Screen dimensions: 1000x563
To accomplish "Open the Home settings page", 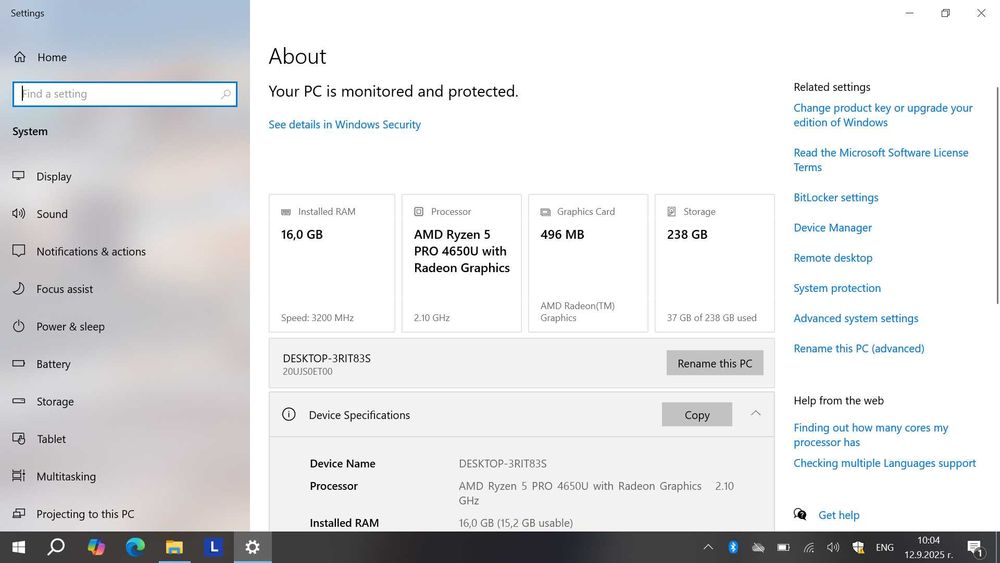I will tap(40, 57).
